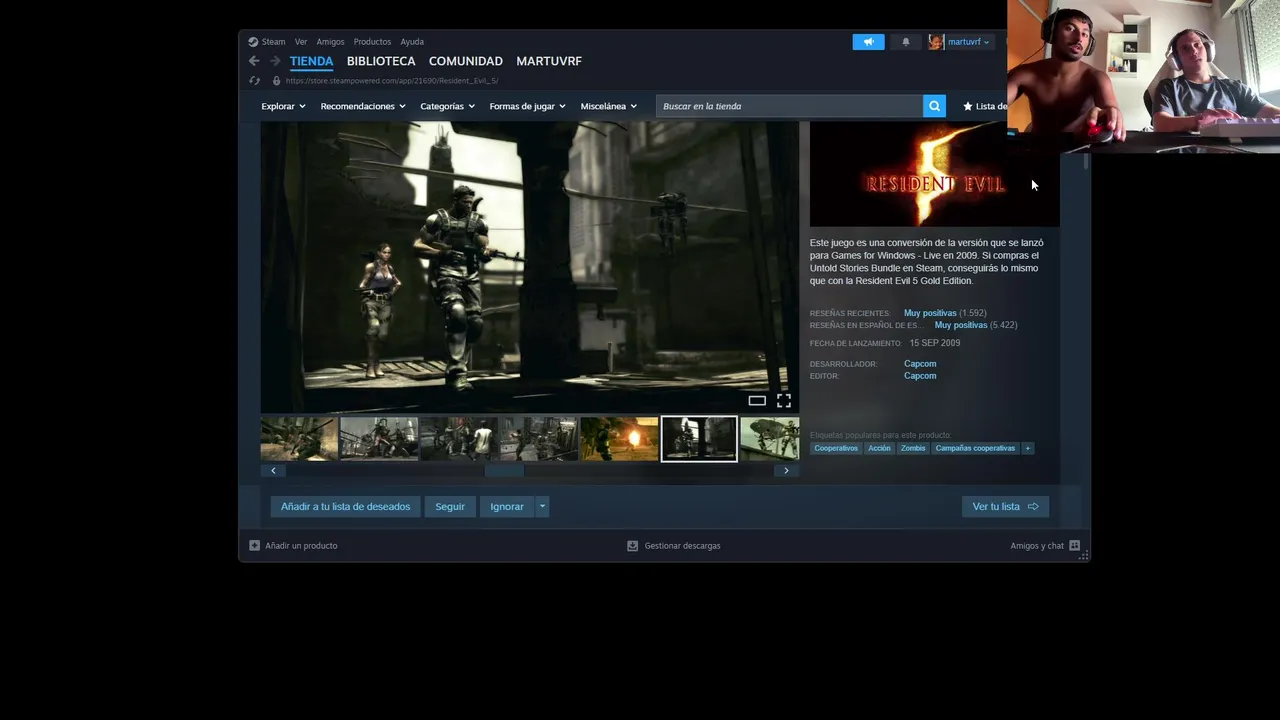
Task: Click the Ignorar button
Action: point(507,507)
